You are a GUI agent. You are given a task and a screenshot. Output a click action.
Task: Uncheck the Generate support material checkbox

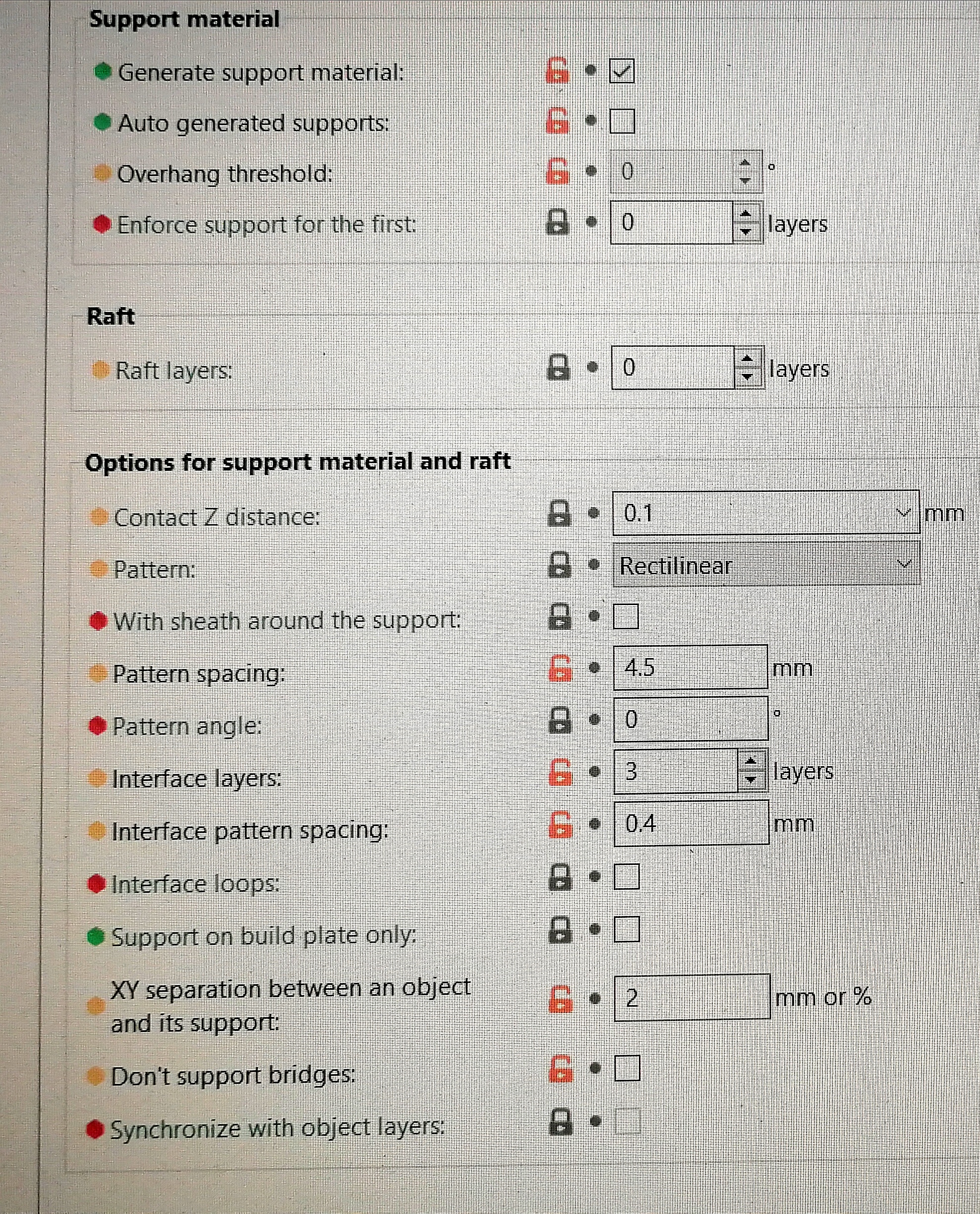pos(622,71)
